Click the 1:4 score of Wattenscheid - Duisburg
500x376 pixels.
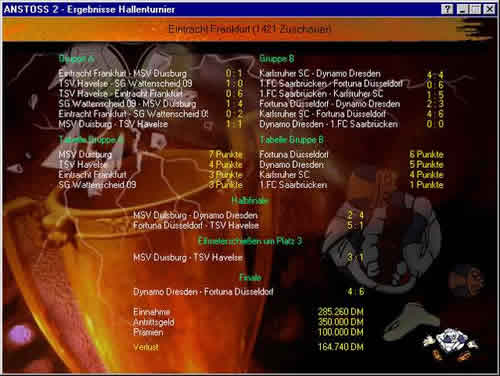click(x=234, y=104)
